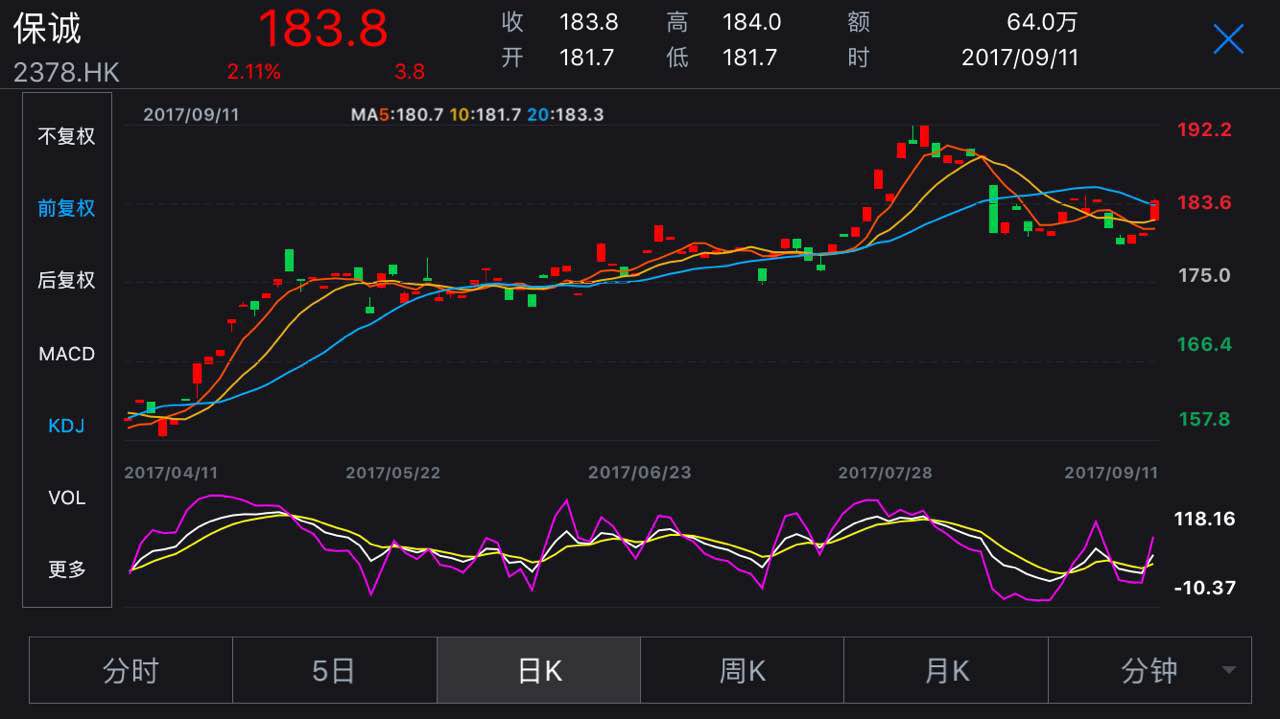1280x719 pixels.
Task: Switch to the 分时 intraday tab
Action: point(130,670)
